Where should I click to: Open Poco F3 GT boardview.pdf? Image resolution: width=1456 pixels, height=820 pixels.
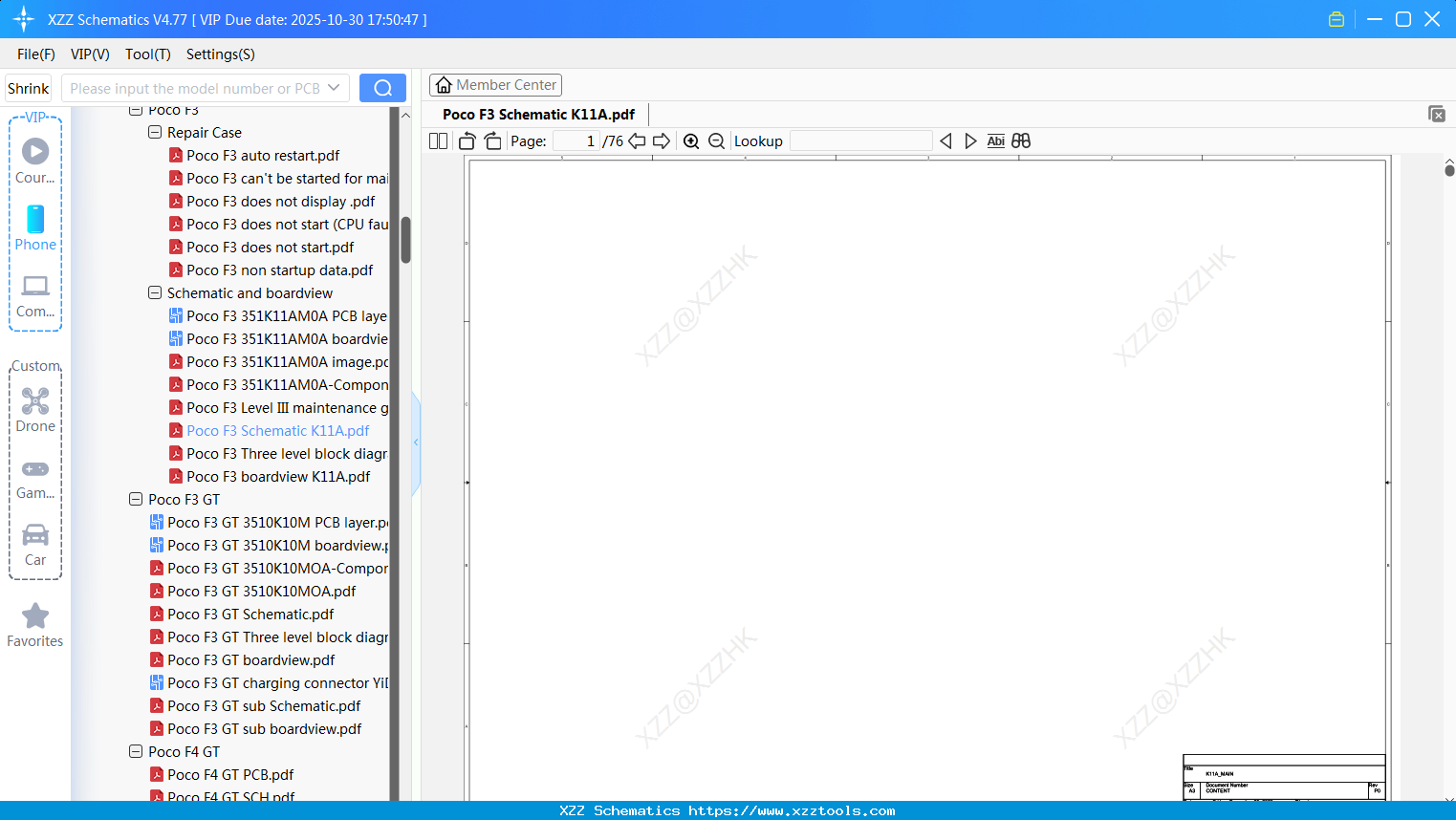pyautogui.click(x=250, y=660)
